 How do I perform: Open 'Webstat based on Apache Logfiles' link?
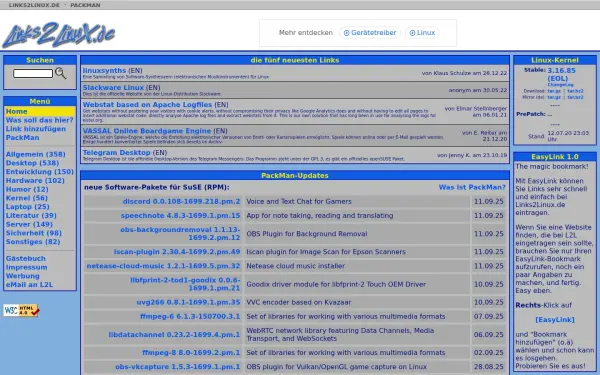(x=147, y=104)
